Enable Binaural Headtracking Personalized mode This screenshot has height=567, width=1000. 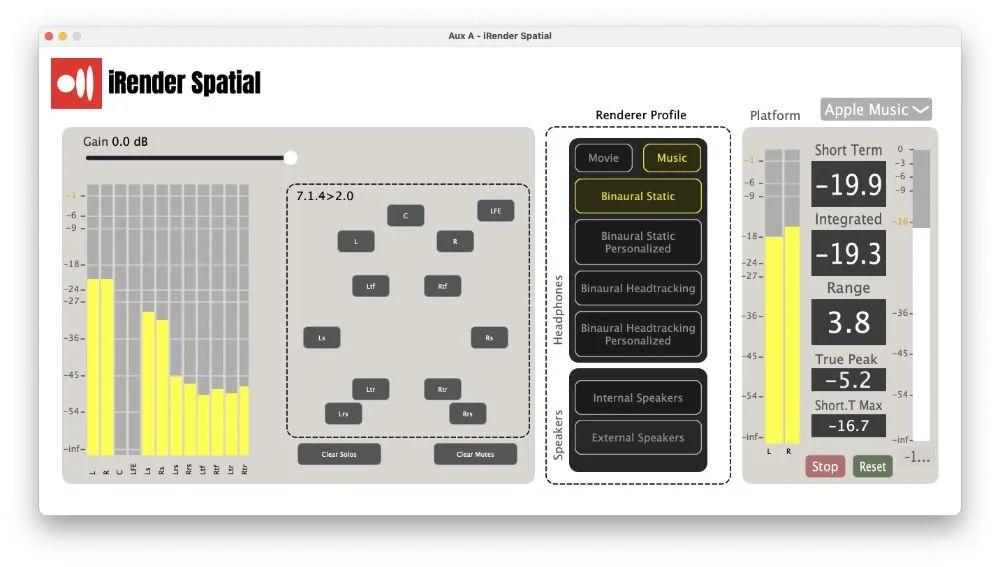tap(638, 334)
